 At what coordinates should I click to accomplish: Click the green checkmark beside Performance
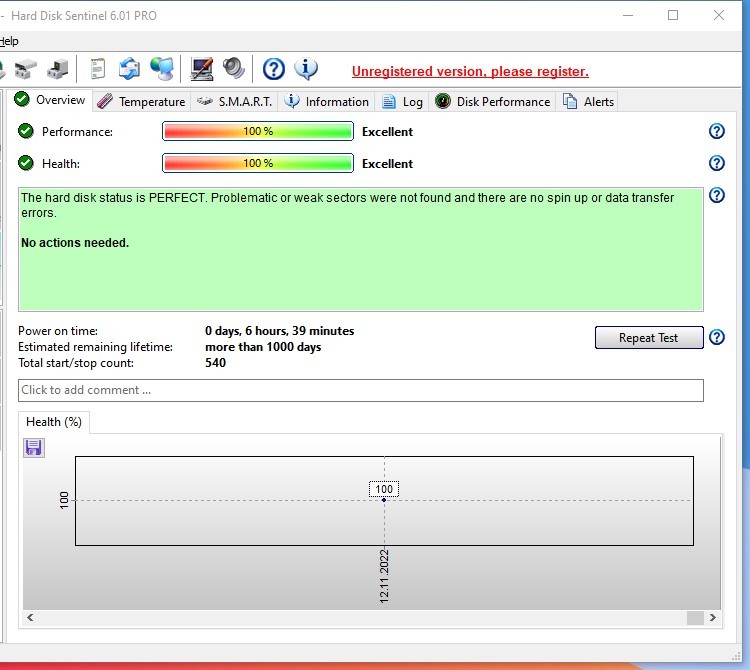(26, 131)
